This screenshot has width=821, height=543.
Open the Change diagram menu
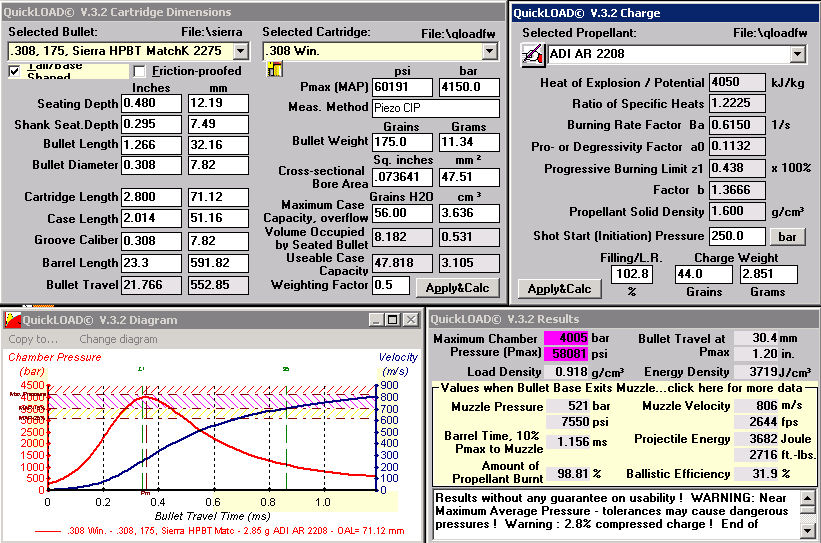(x=118, y=339)
